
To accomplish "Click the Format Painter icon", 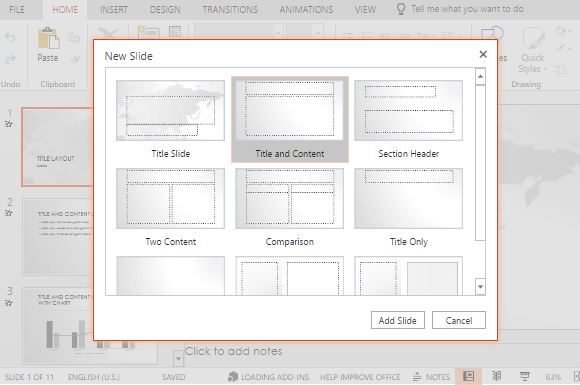I will coord(76,59).
